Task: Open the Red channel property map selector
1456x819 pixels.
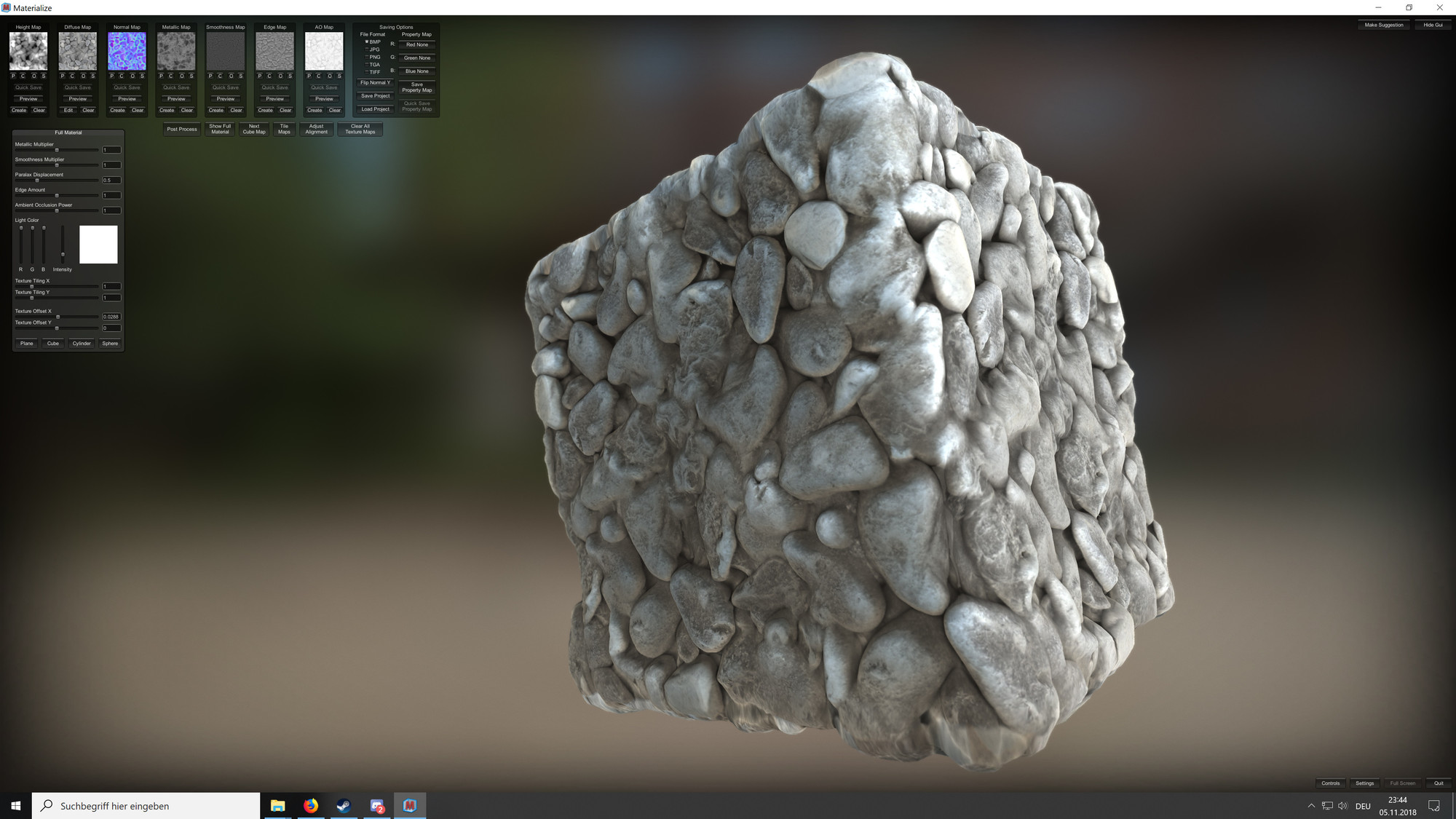Action: pyautogui.click(x=417, y=44)
